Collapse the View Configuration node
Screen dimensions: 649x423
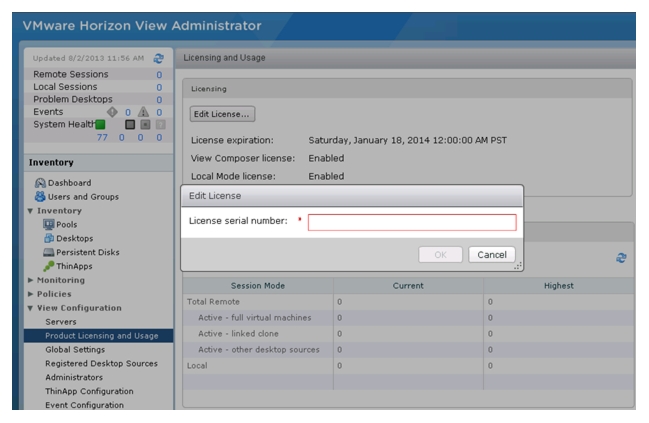coord(30,308)
